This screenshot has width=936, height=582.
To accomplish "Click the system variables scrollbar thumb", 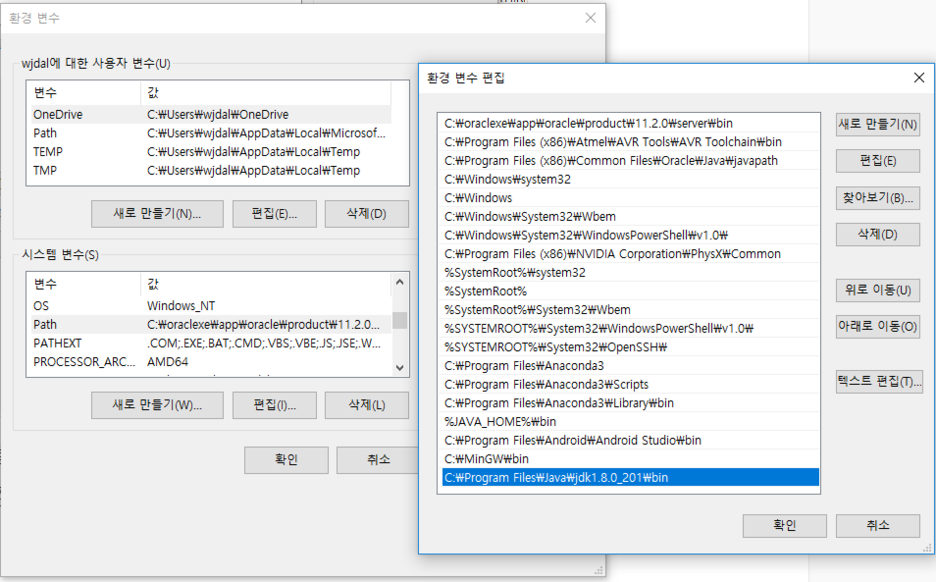I will (x=400, y=320).
